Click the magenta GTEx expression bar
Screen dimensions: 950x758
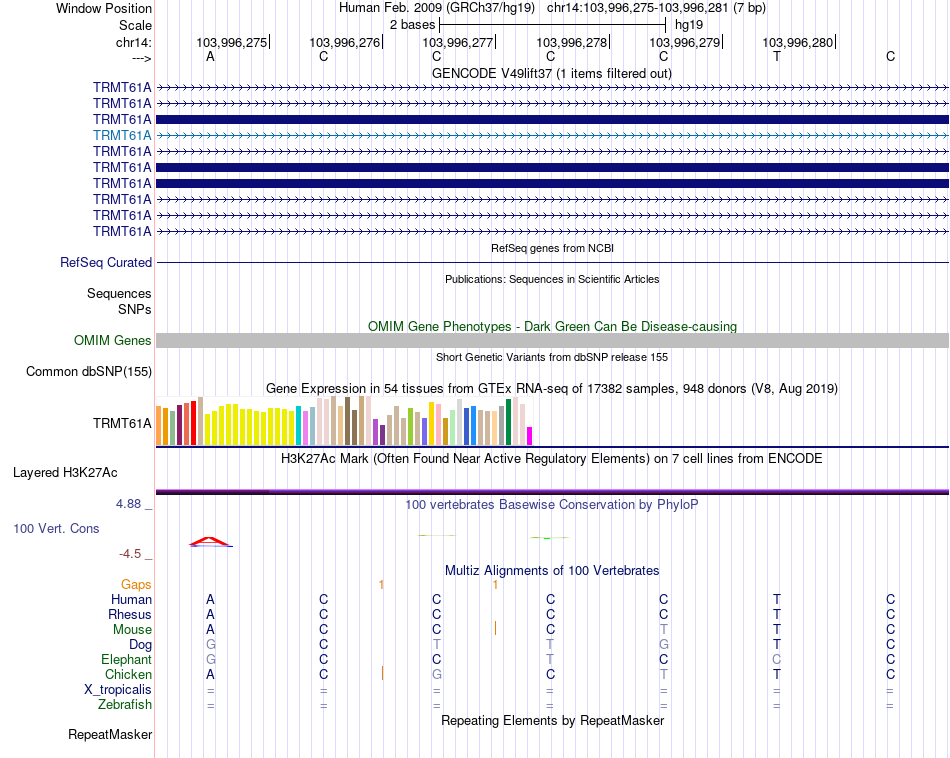coord(530,436)
